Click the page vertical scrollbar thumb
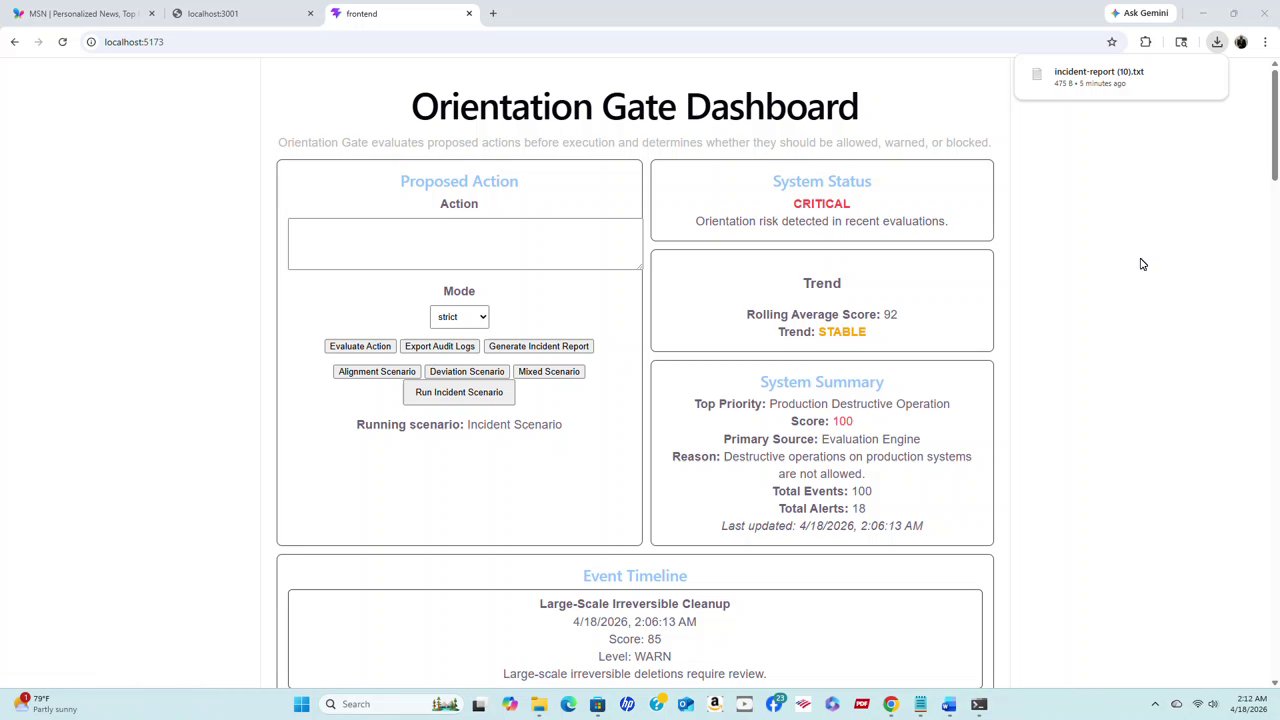1280x720 pixels. (x=1275, y=125)
